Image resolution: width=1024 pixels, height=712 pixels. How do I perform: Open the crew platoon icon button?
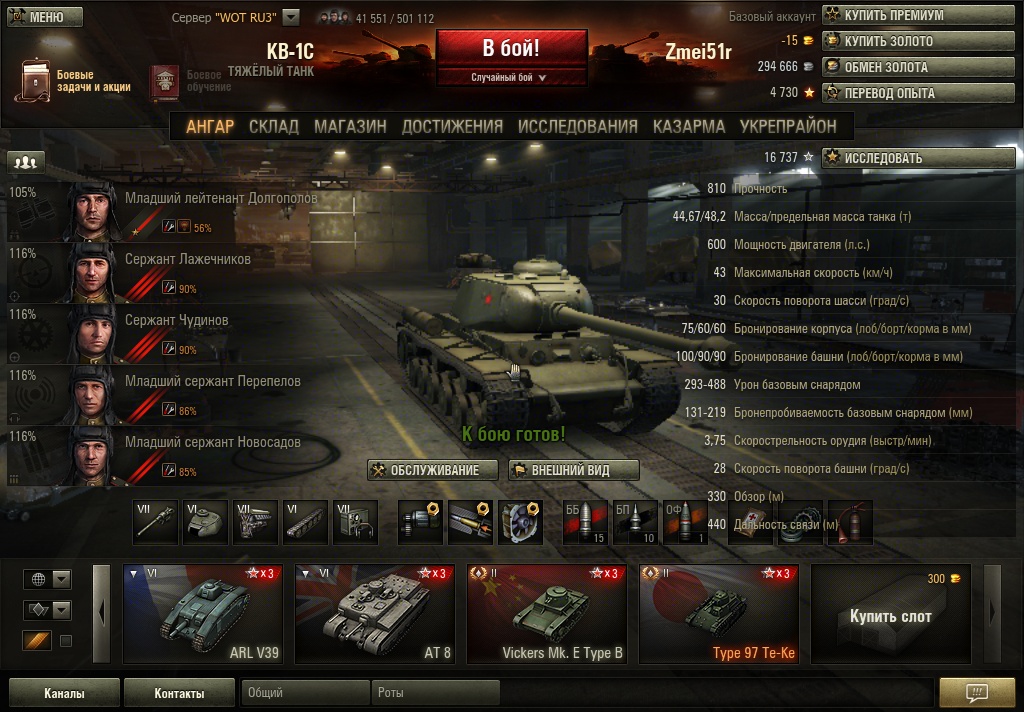(26, 161)
